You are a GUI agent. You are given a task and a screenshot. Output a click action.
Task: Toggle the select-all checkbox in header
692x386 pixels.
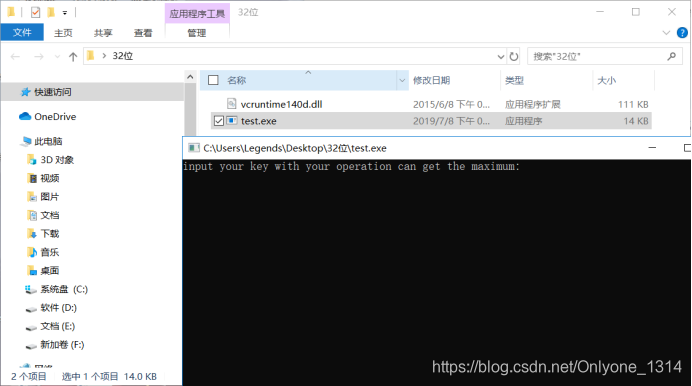[213, 80]
